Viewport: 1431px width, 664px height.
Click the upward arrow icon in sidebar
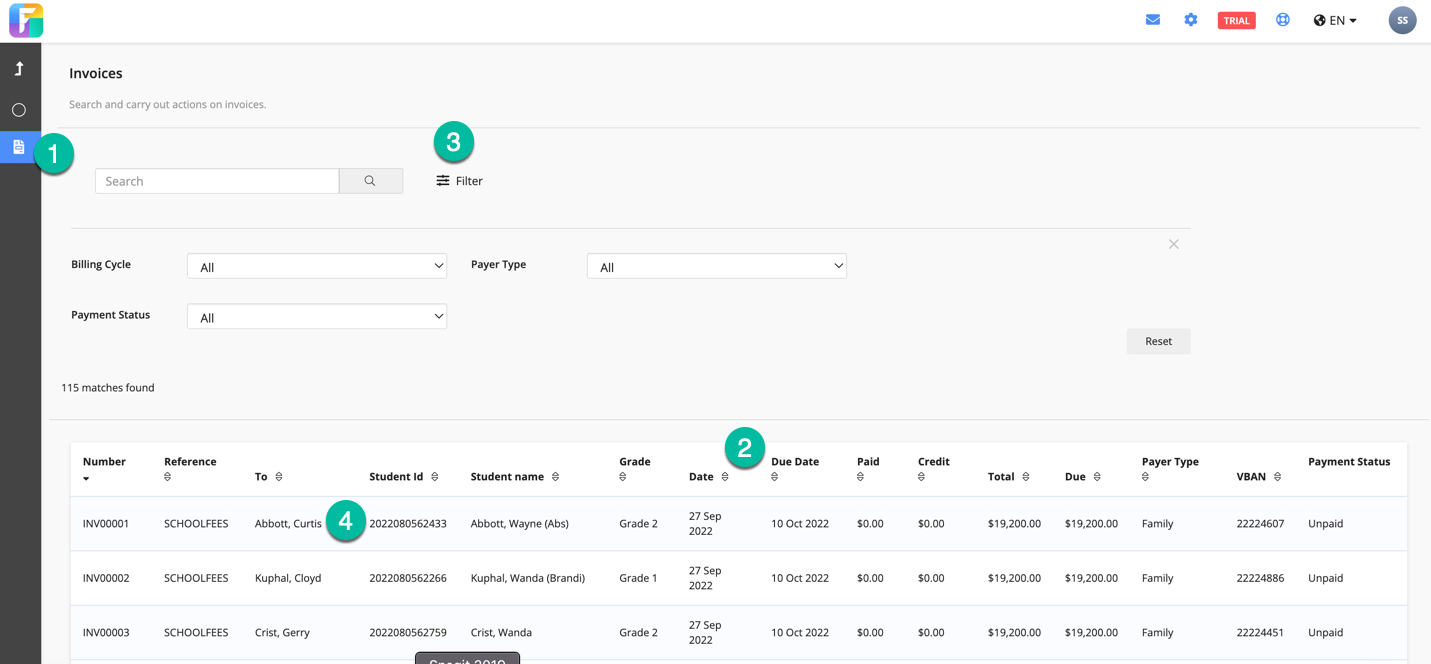19,69
